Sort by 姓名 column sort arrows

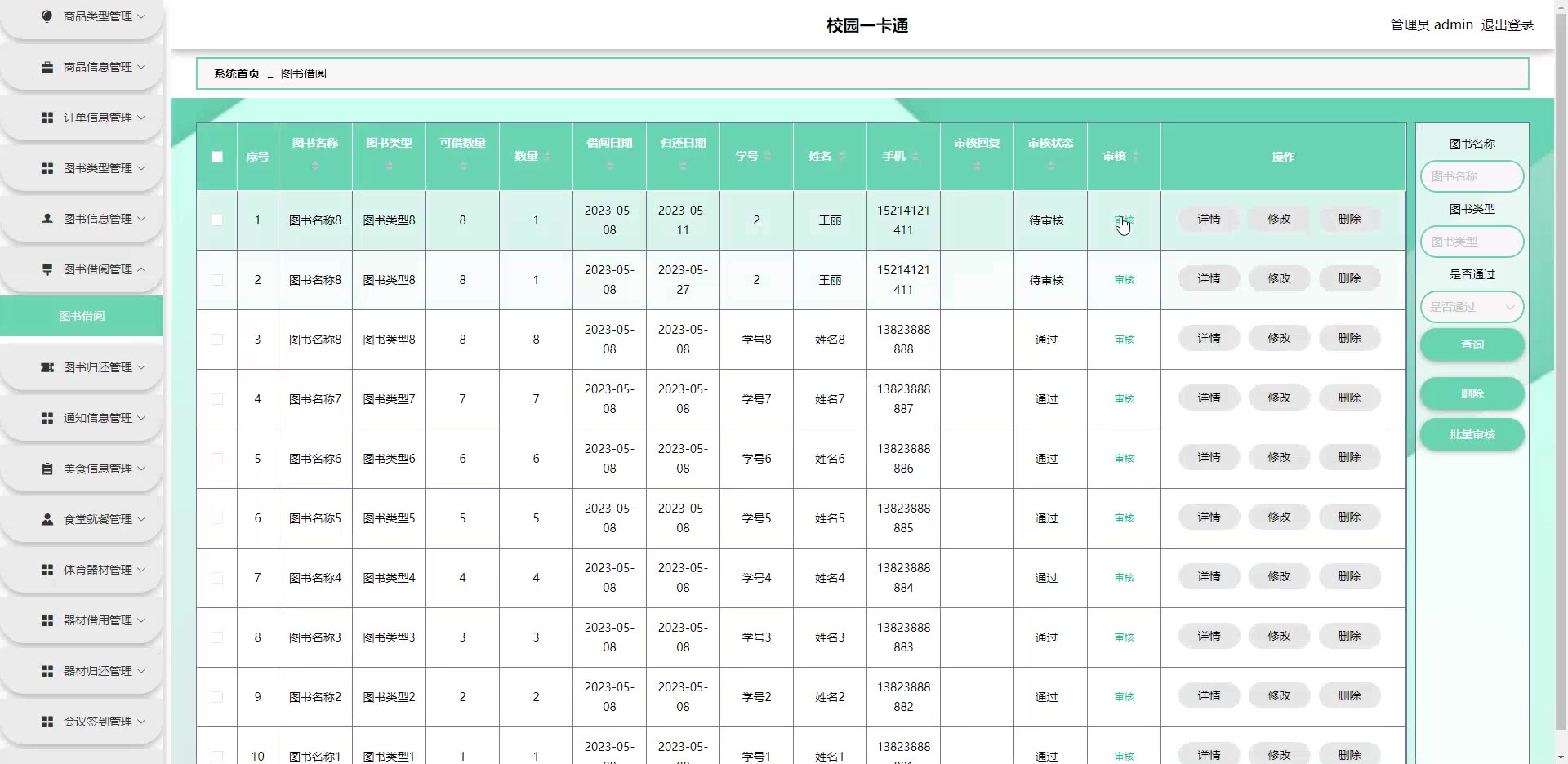(x=842, y=156)
